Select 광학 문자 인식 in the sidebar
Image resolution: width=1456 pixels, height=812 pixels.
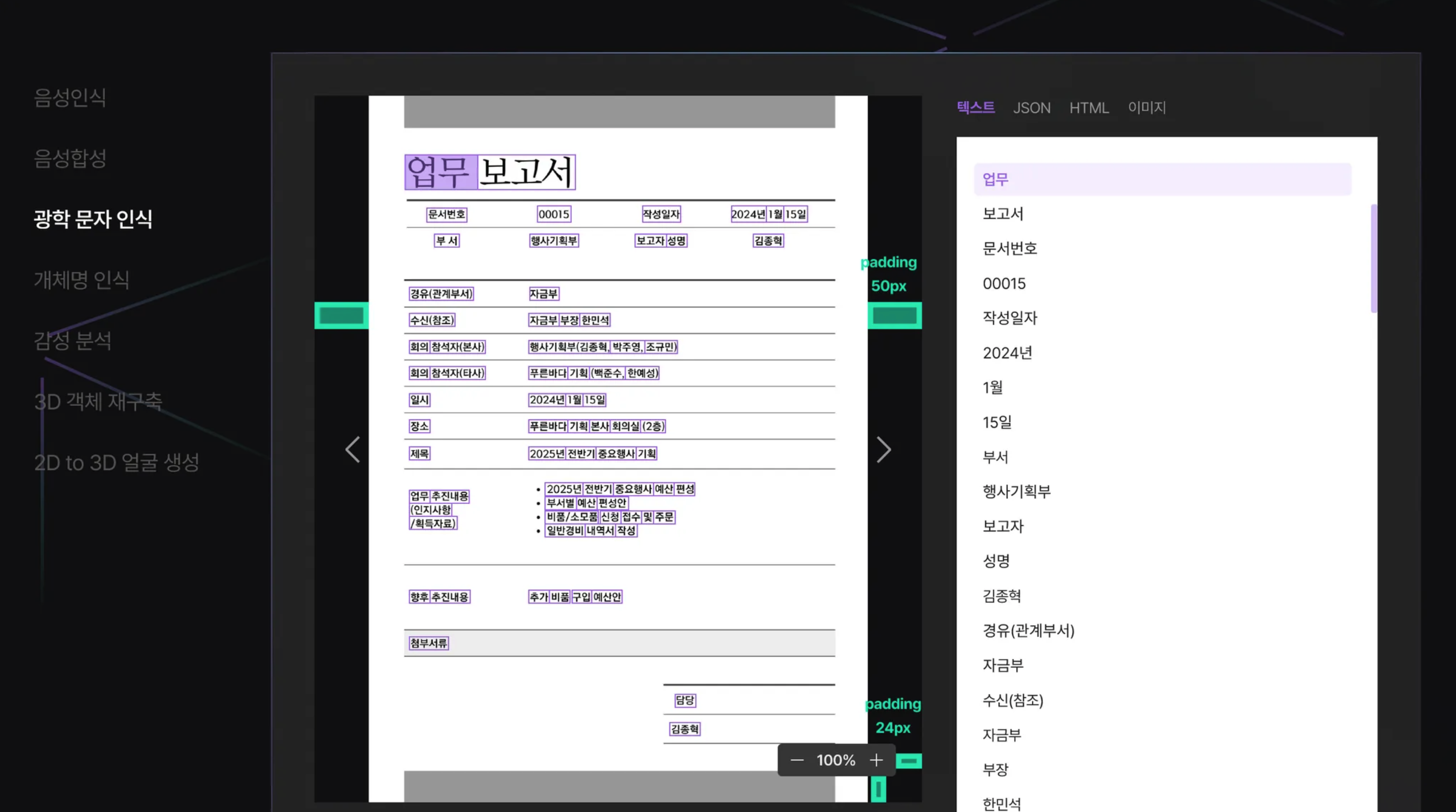click(x=93, y=219)
